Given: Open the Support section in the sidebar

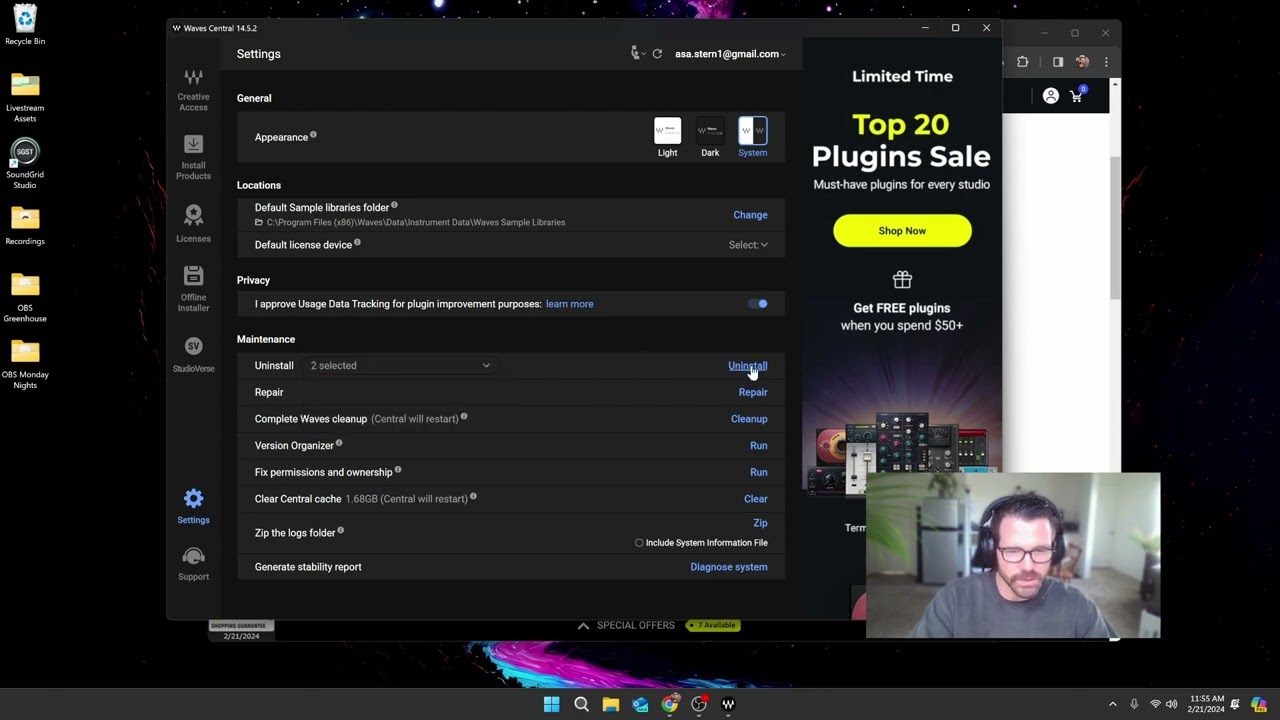Looking at the screenshot, I should 193,563.
